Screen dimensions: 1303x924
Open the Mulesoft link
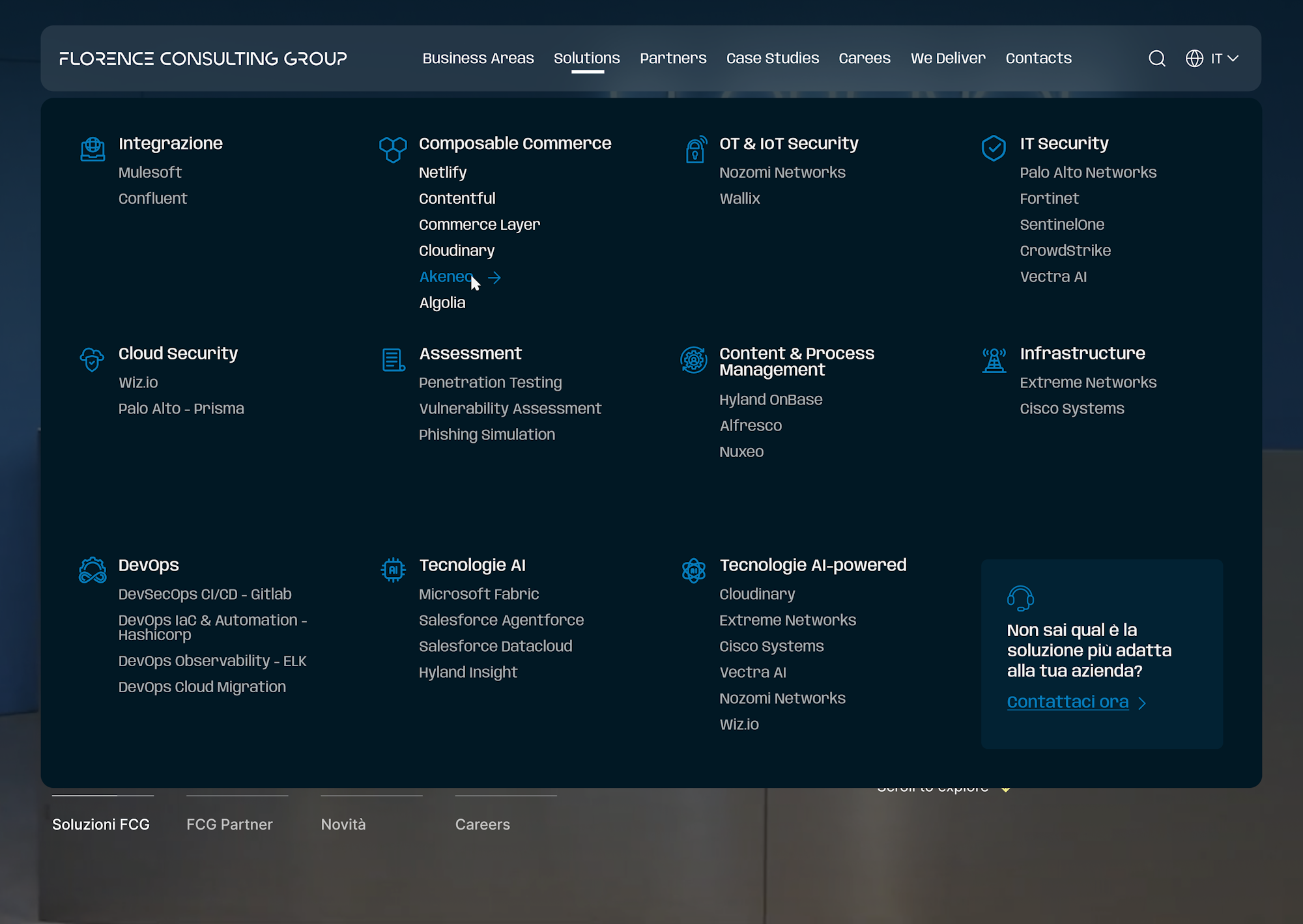(x=150, y=173)
